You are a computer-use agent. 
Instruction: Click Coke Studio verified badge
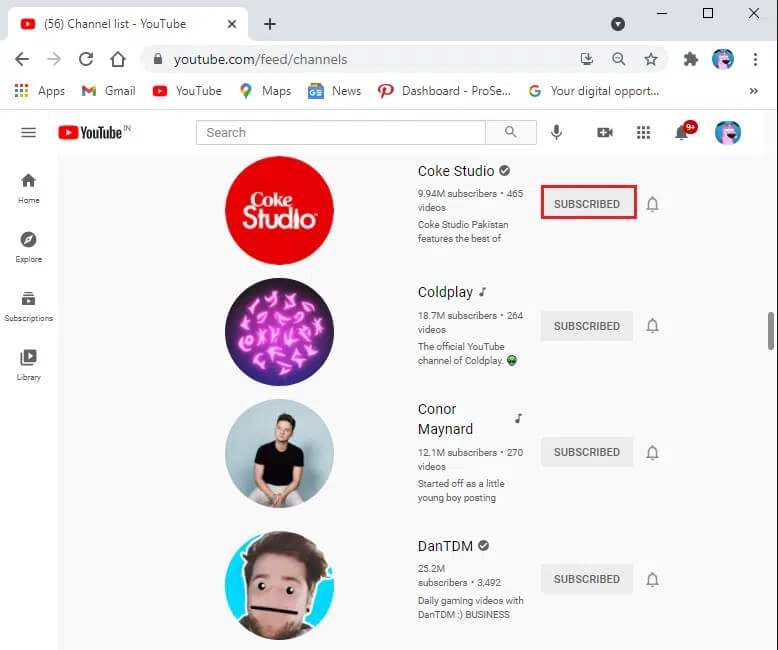coord(504,171)
